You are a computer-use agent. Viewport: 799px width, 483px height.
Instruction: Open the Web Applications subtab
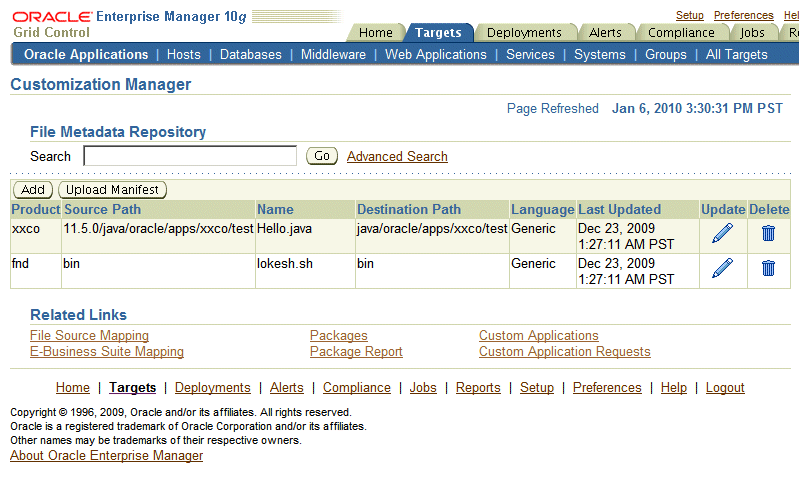click(436, 55)
